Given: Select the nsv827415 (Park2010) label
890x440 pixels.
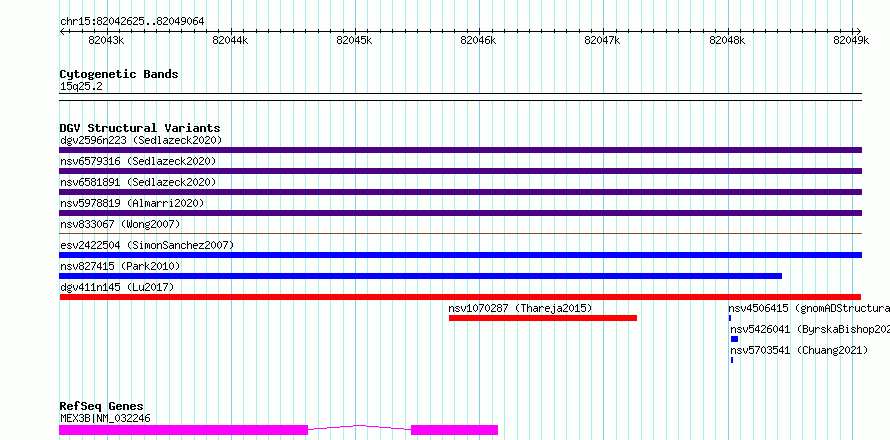Looking at the screenshot, I should click(x=120, y=266).
